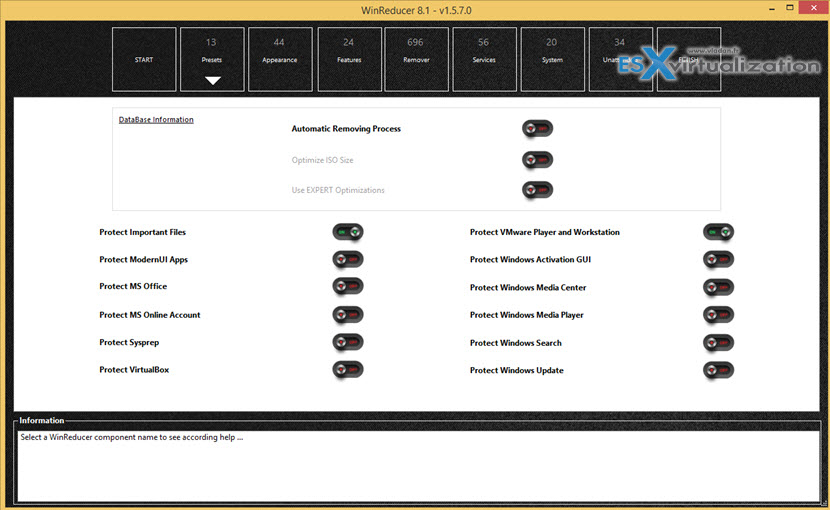Turn on Protect ModernUI Apps
Image resolution: width=830 pixels, height=510 pixels.
pyautogui.click(x=348, y=260)
